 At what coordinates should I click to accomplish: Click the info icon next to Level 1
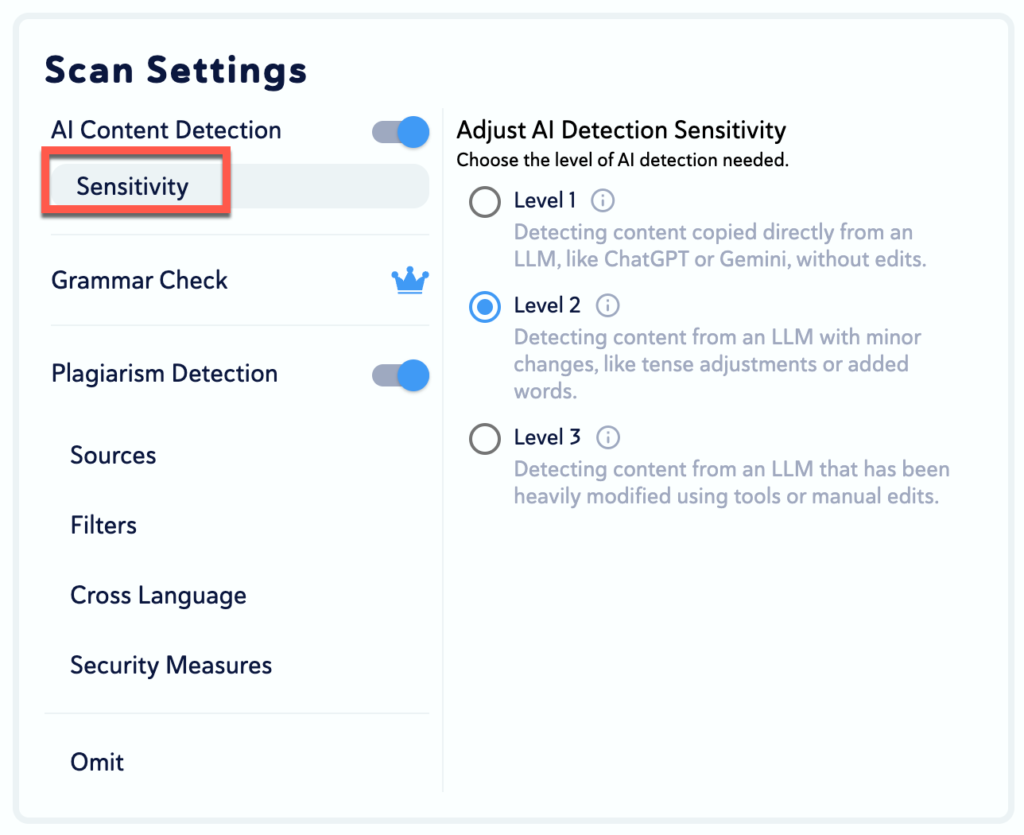602,201
